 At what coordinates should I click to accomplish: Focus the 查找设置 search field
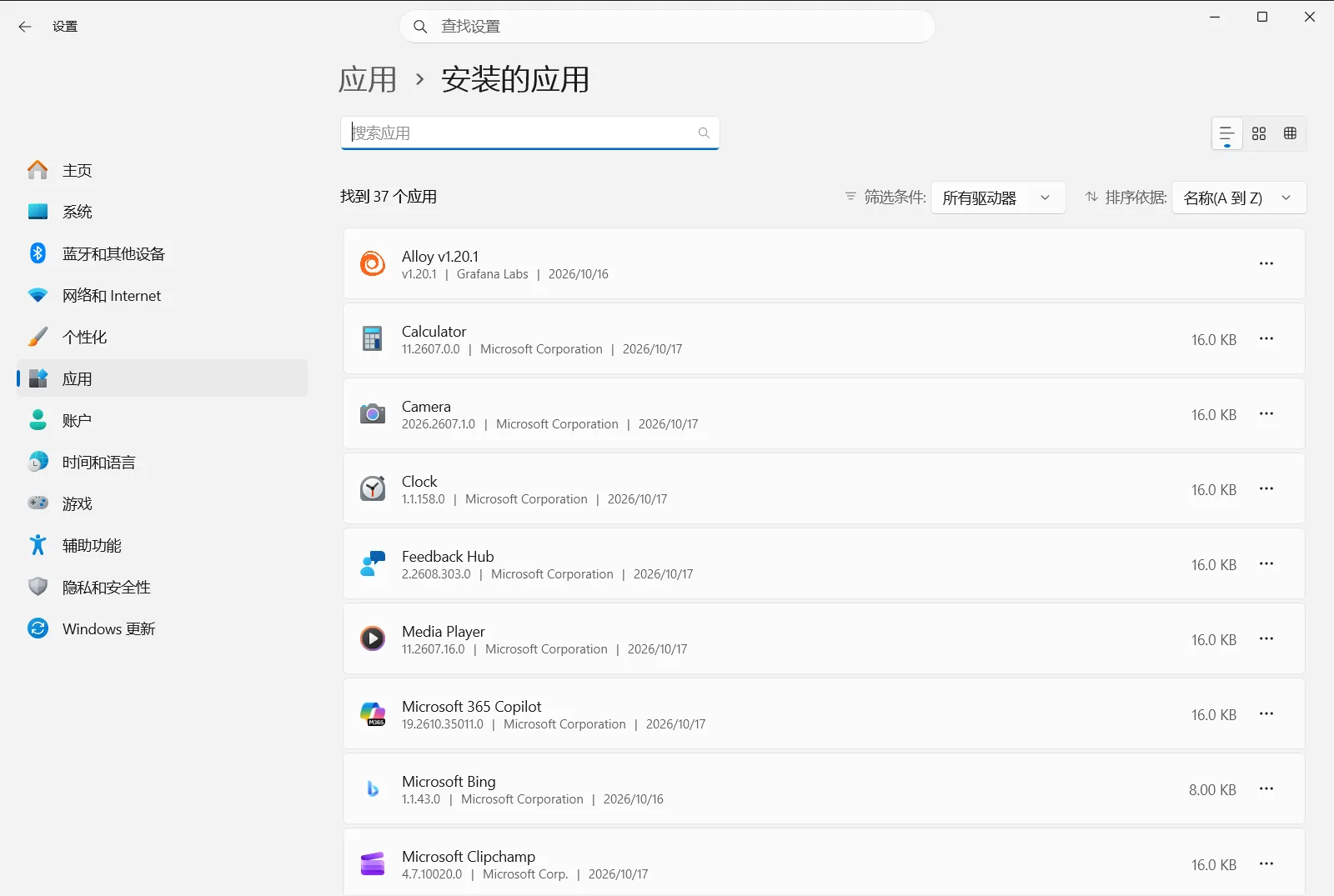click(667, 27)
